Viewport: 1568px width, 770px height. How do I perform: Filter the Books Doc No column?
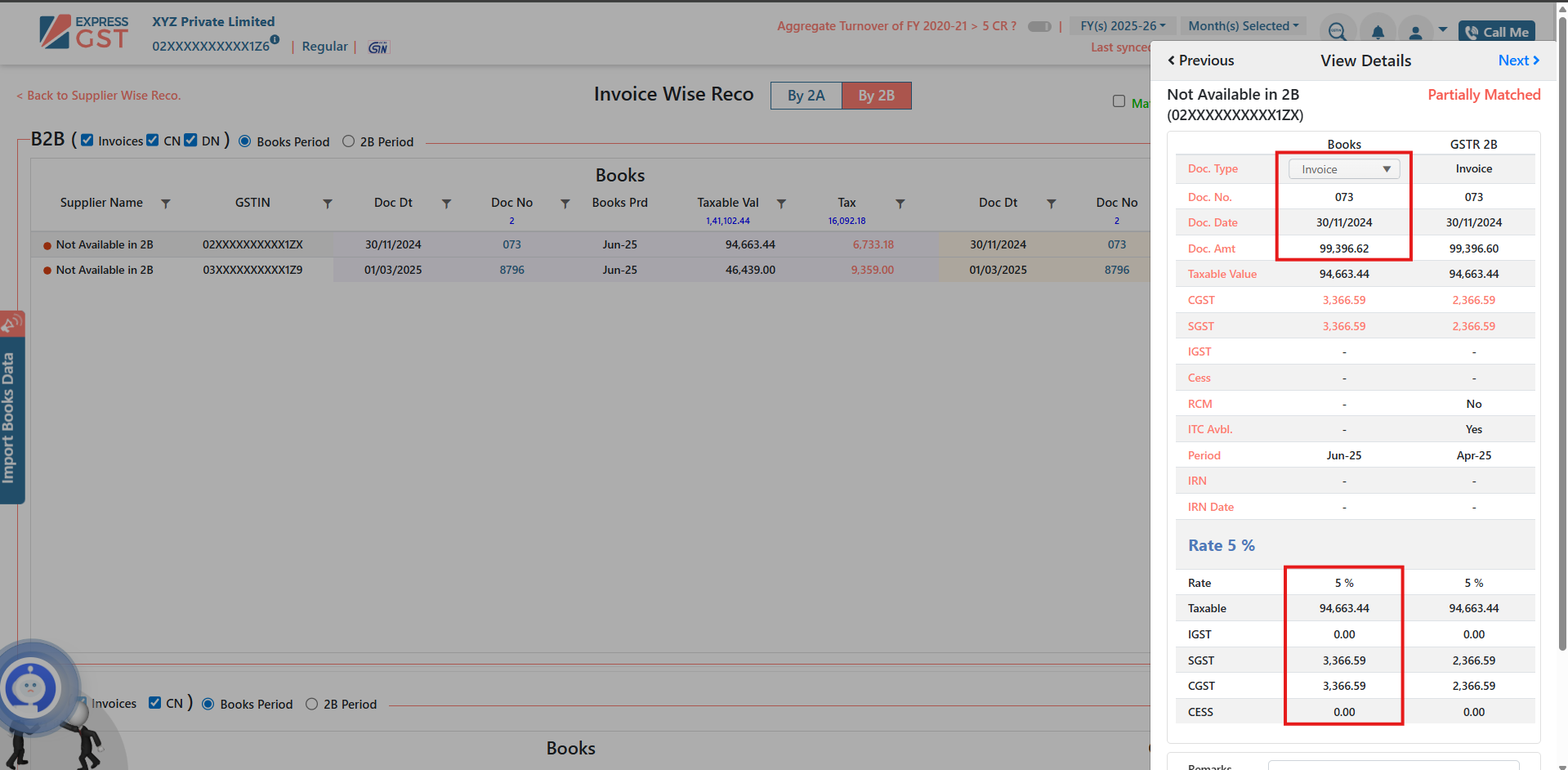point(565,204)
